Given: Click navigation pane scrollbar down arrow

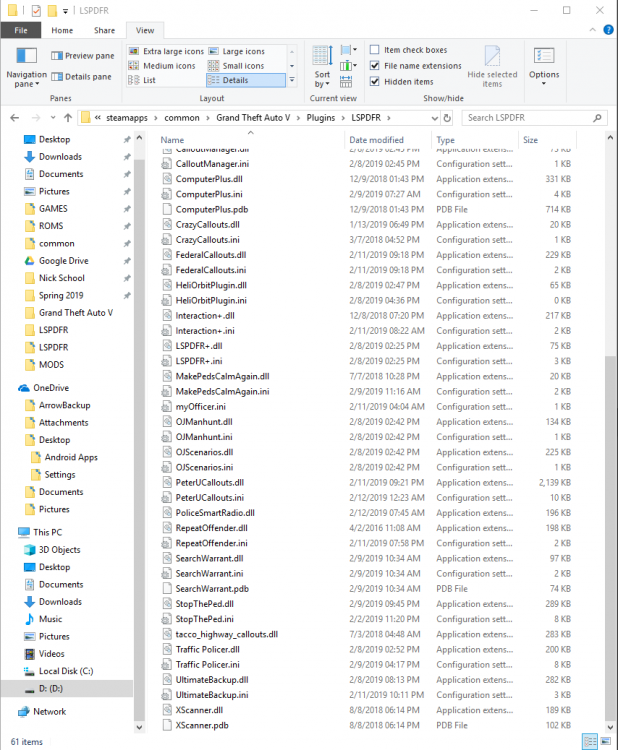Looking at the screenshot, I should [139, 727].
